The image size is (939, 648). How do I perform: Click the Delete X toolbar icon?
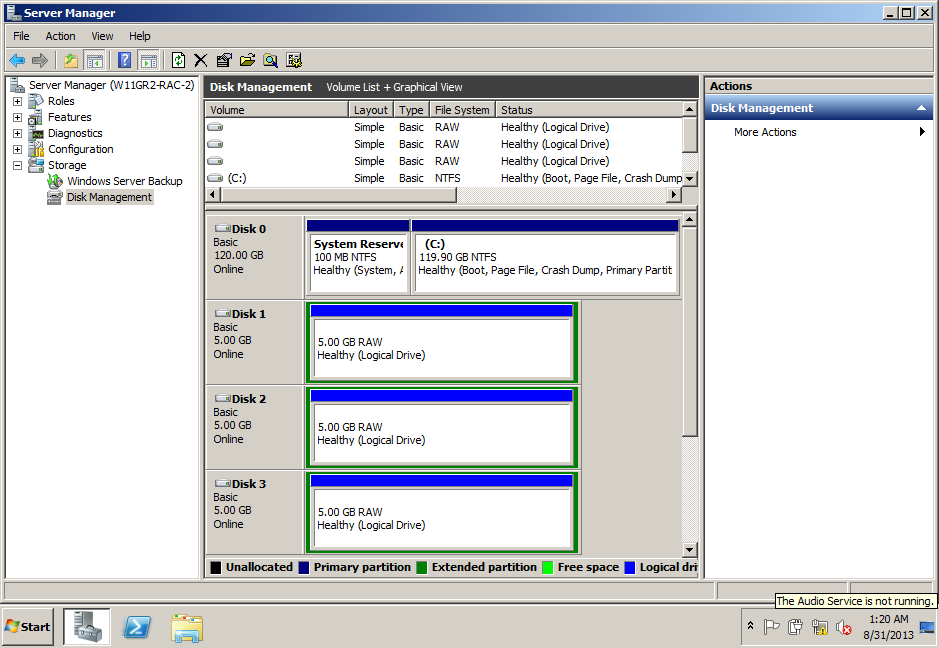[201, 60]
